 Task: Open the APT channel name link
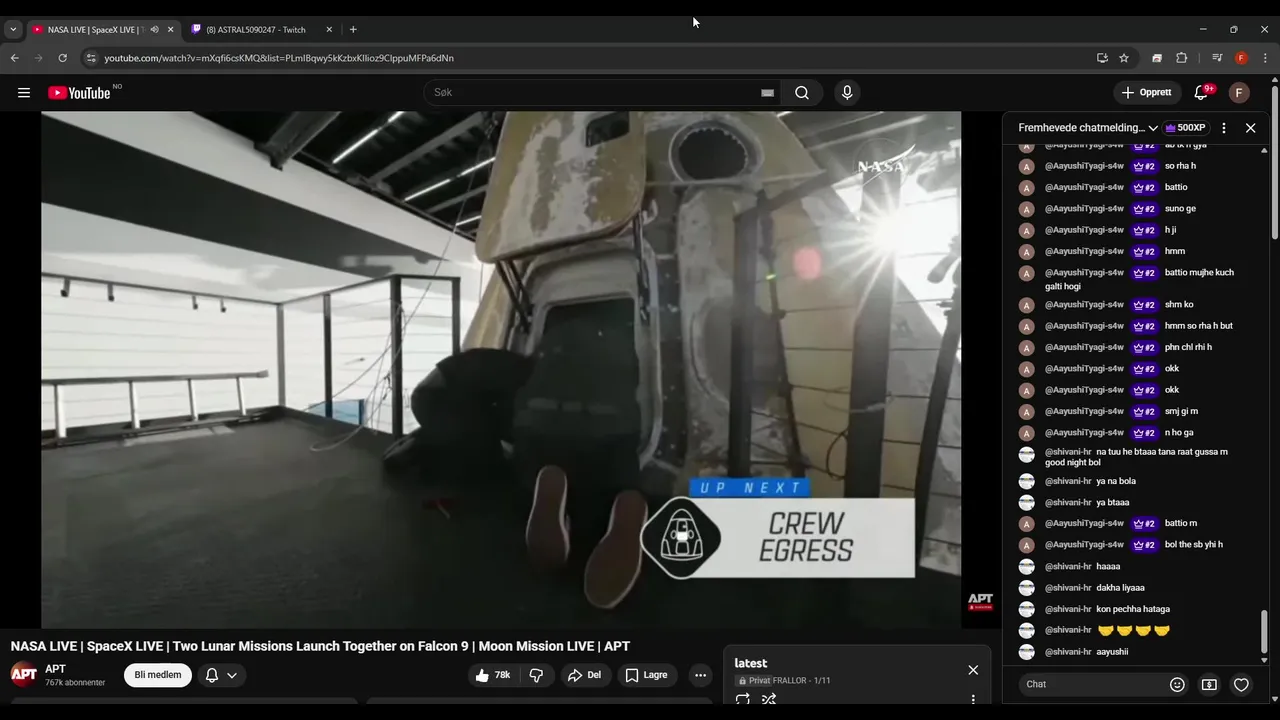[55, 669]
